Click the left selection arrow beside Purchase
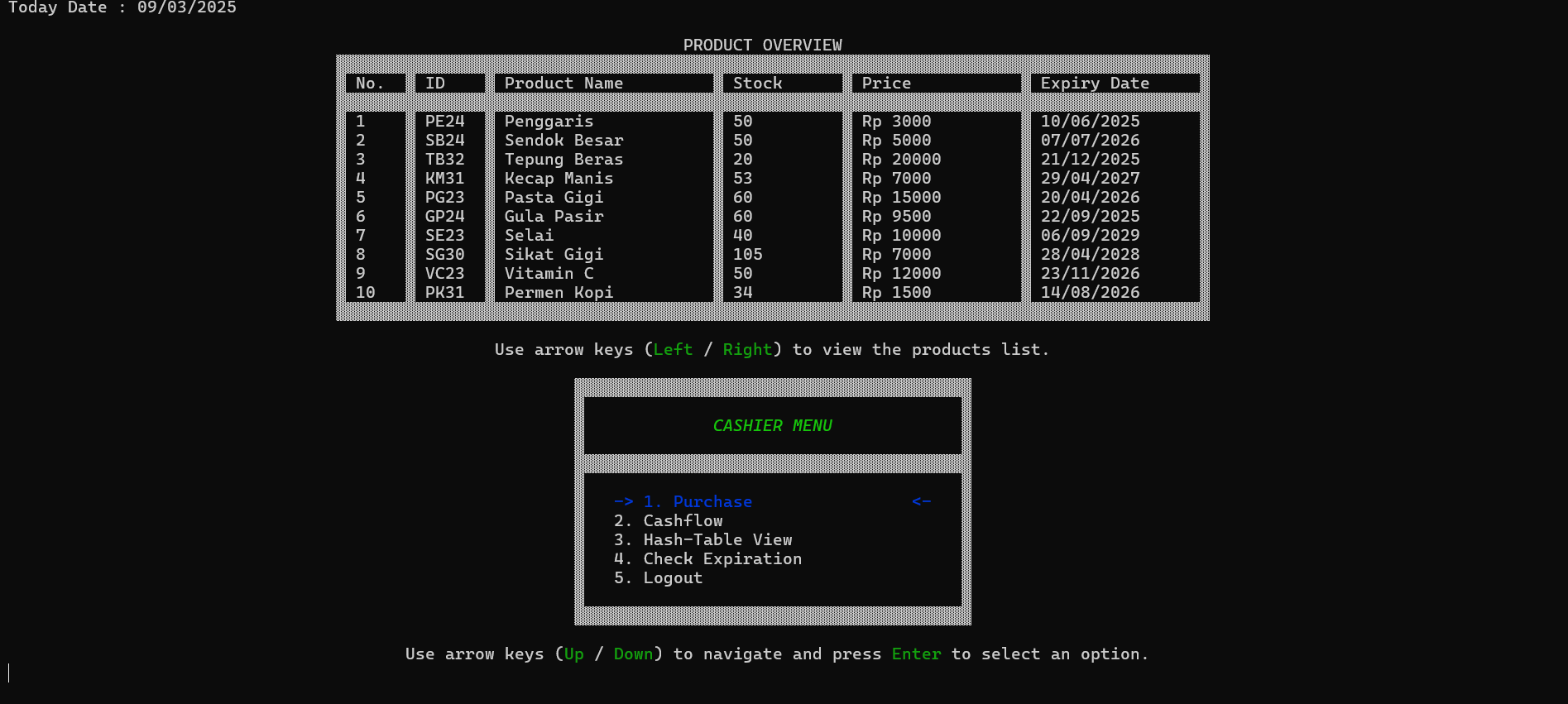1568x704 pixels. 623,501
